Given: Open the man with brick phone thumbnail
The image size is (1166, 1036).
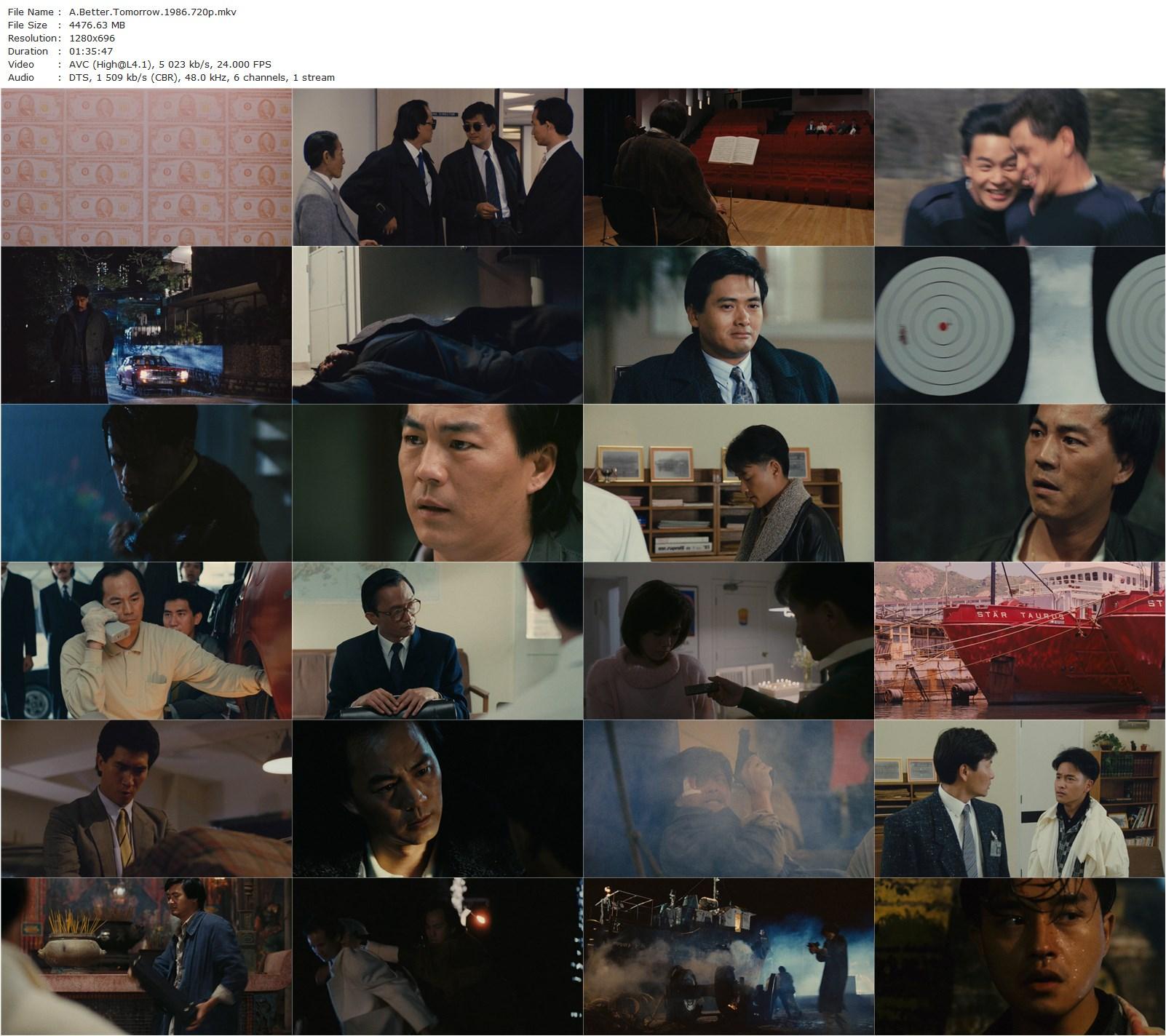Looking at the screenshot, I should [146, 640].
